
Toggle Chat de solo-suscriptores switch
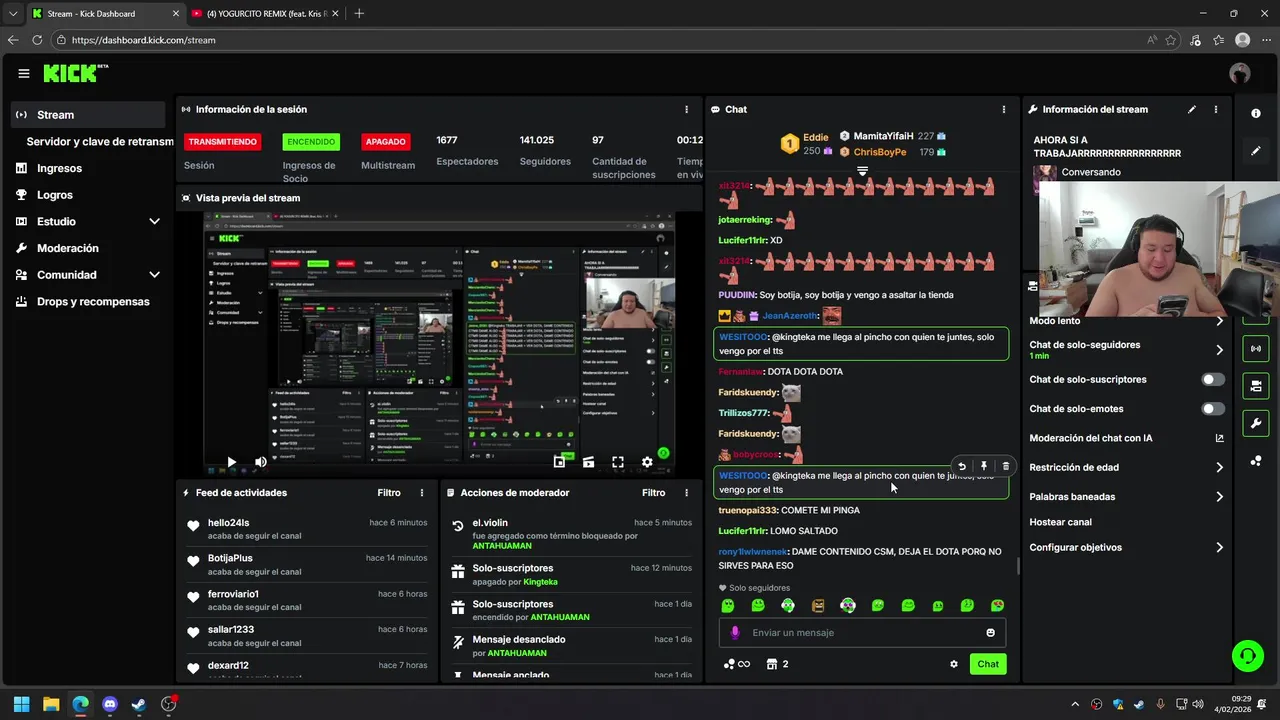1213,380
